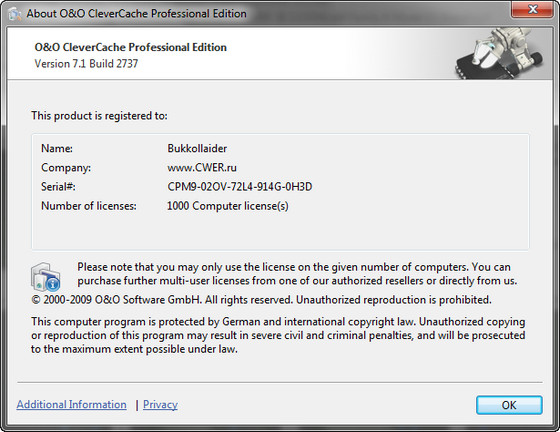Click the CleverCache title bar icon

[x=15, y=14]
